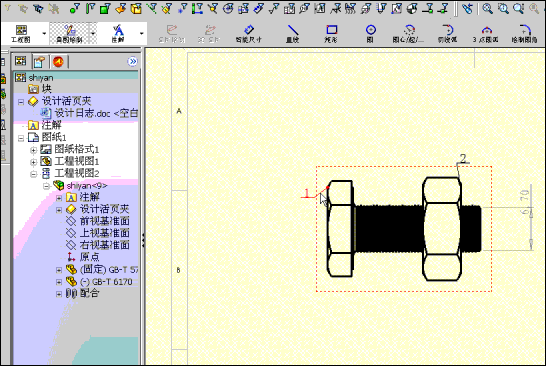546x366 pixels.
Task: Click the Zoom In/Out magnifier icon
Action: pos(519,8)
